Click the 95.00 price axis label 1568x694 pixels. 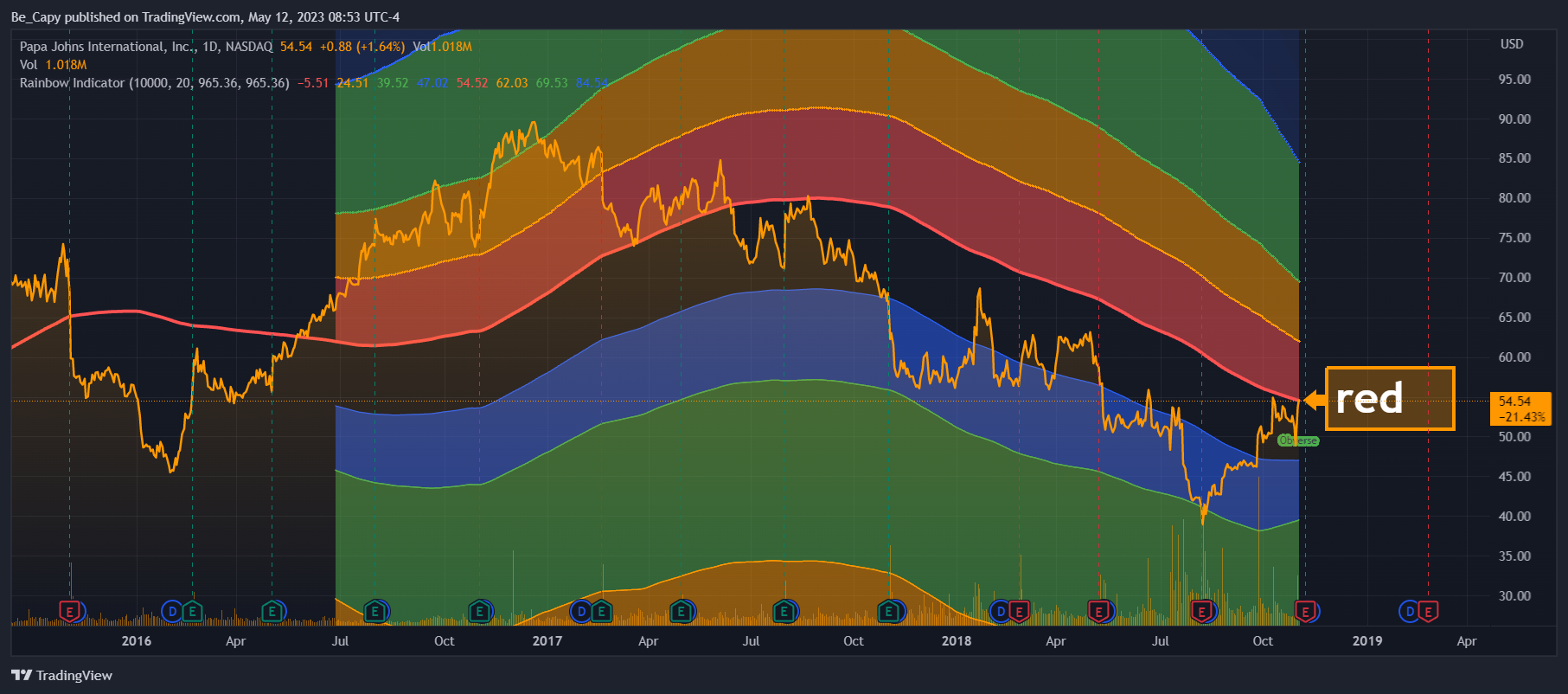1514,80
